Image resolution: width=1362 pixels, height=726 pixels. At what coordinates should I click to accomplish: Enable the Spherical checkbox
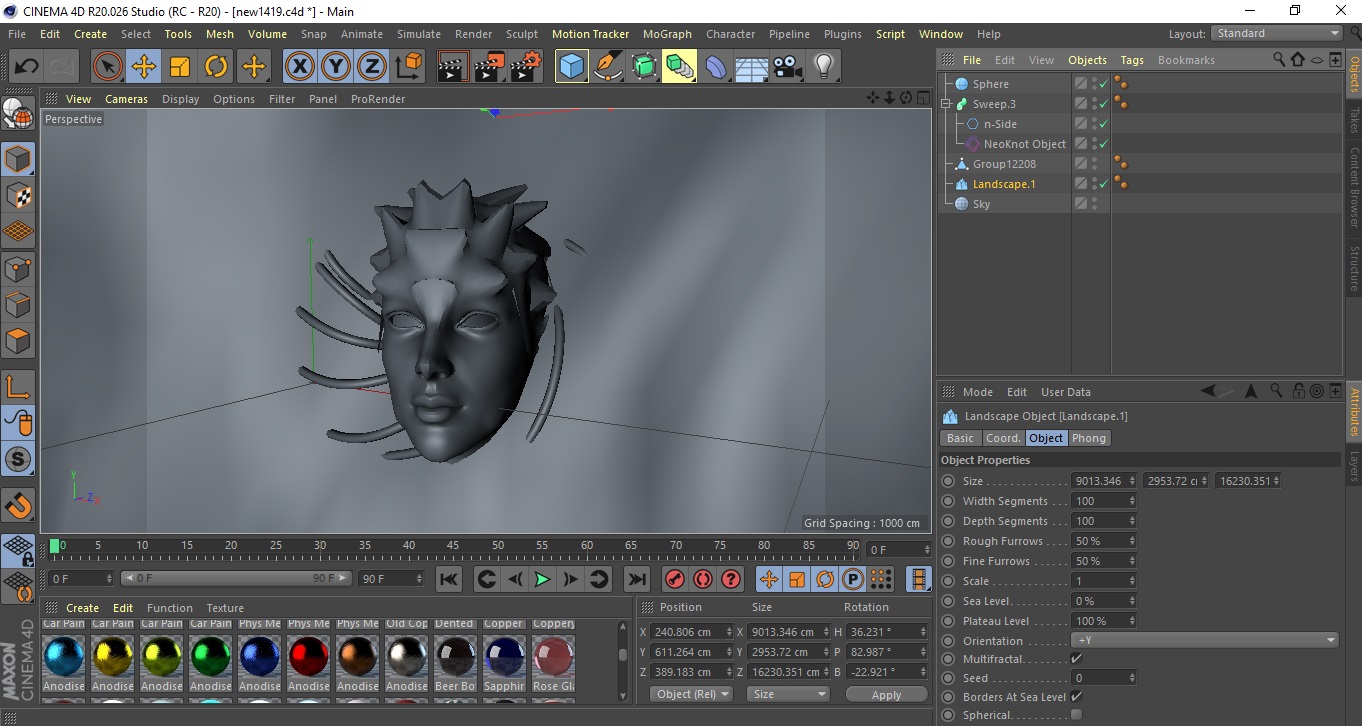[1076, 715]
